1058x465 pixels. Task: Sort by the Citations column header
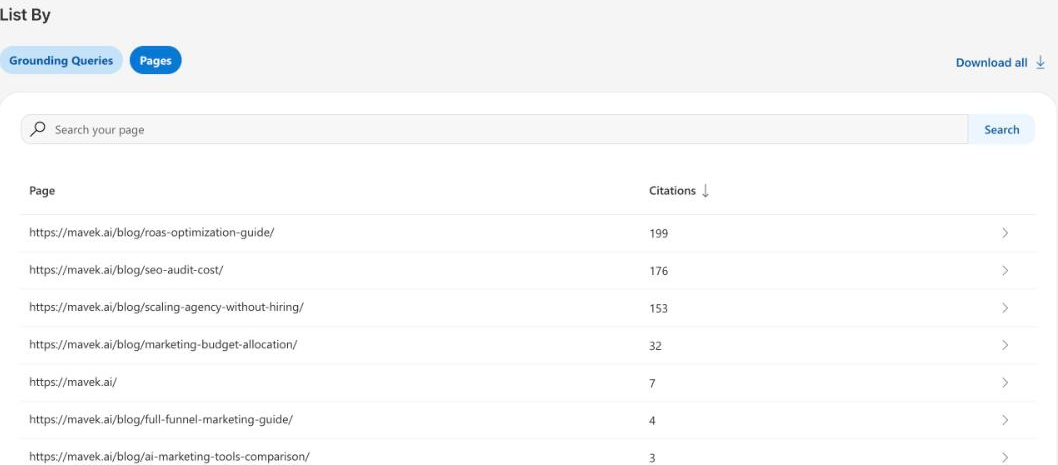(x=672, y=191)
